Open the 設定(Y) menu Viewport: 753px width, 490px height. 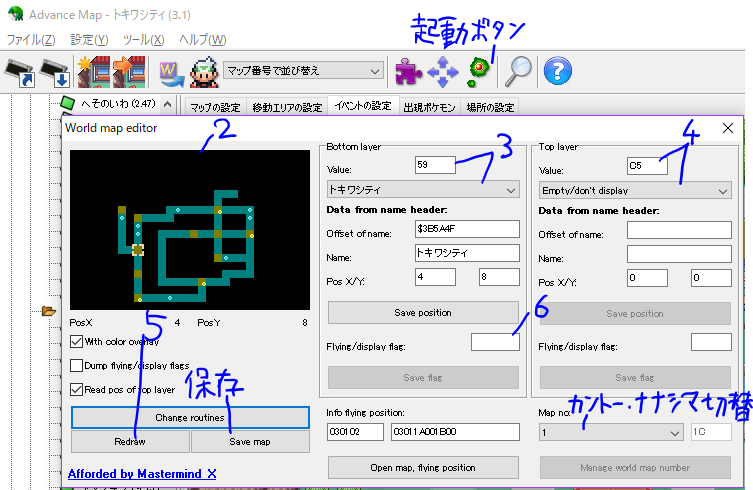[x=89, y=39]
